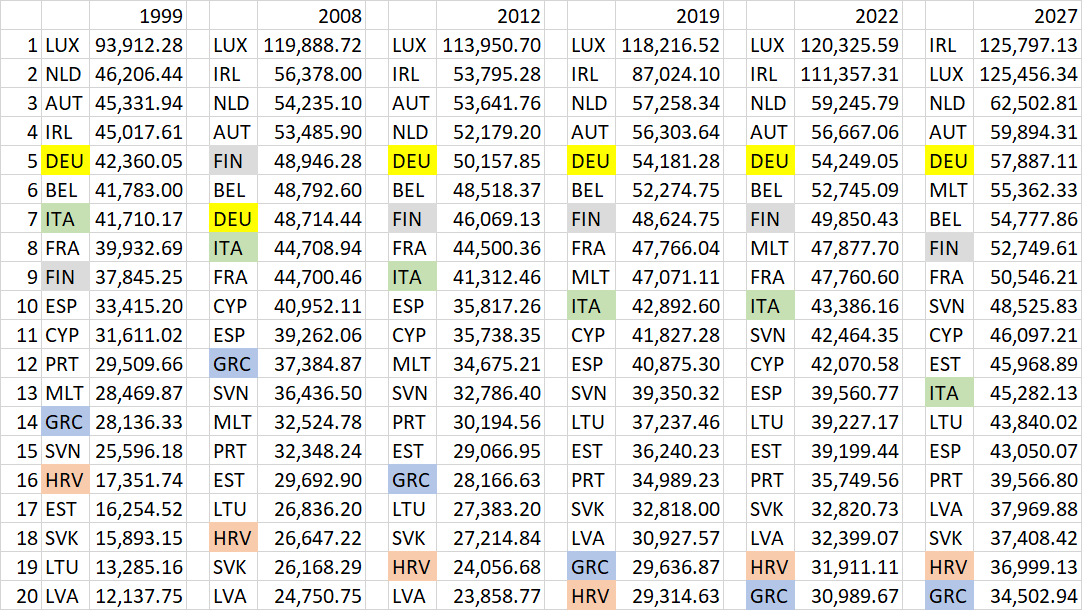1082x610 pixels.
Task: Click the AUT value 45,331.94
Action: 138,103
